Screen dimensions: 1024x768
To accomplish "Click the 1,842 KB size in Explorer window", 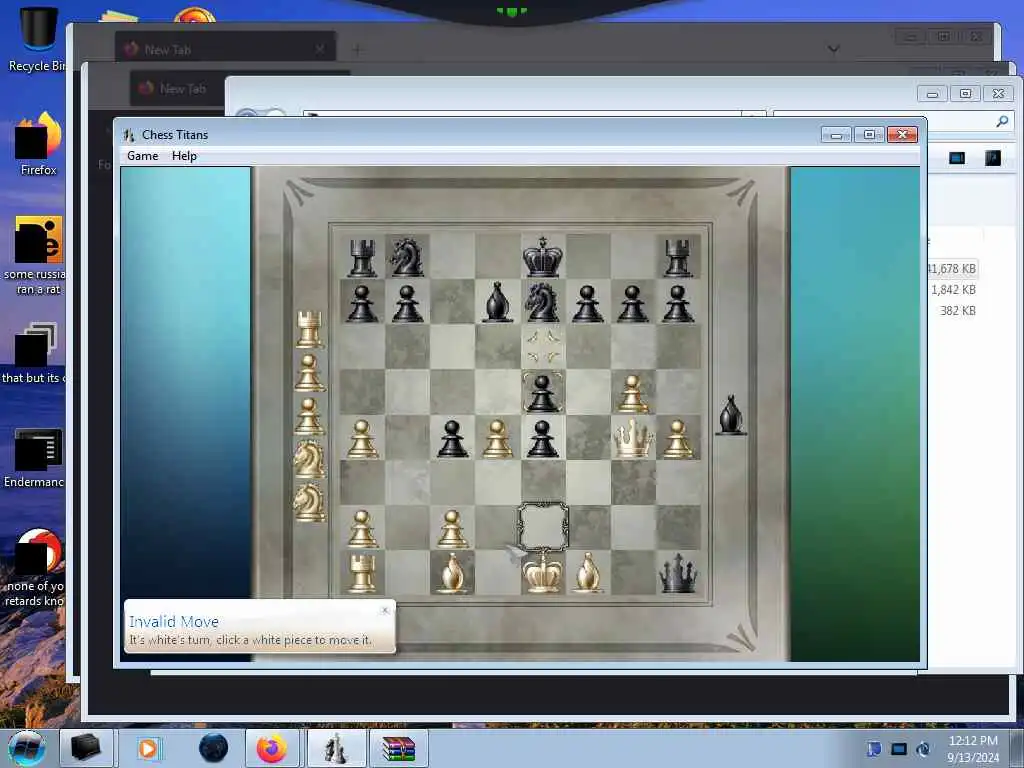I will coord(953,289).
